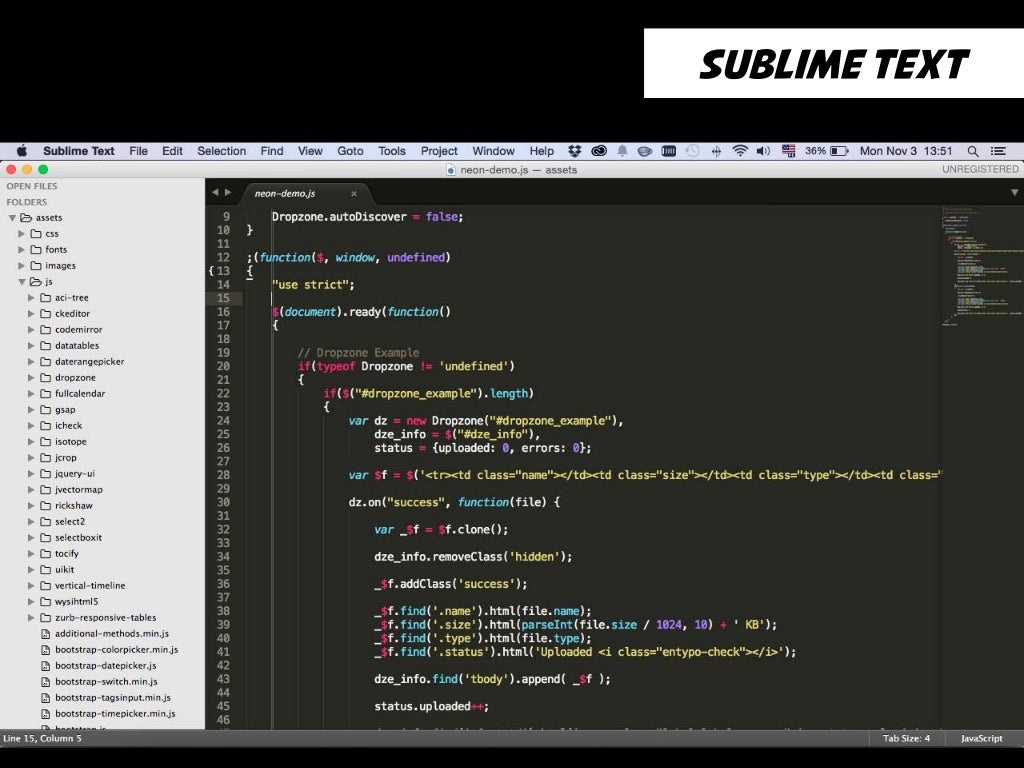Click the Wi-Fi status icon
Image resolution: width=1024 pixels, height=768 pixels.
740,151
